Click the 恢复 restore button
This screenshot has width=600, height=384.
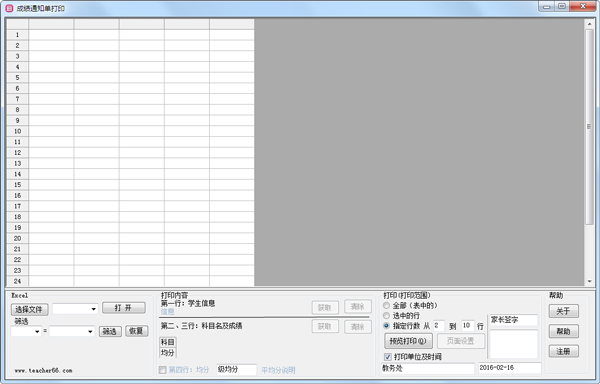[x=137, y=331]
